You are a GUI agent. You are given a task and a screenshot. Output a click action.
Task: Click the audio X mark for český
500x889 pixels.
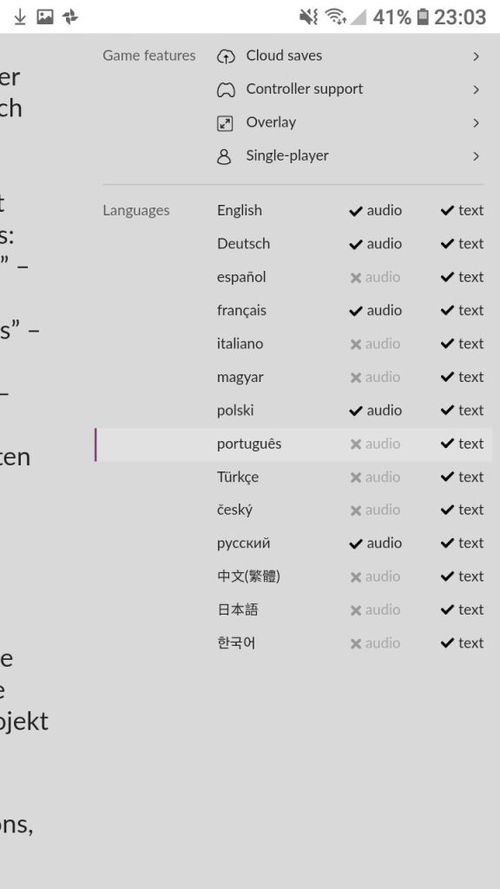[x=355, y=511]
